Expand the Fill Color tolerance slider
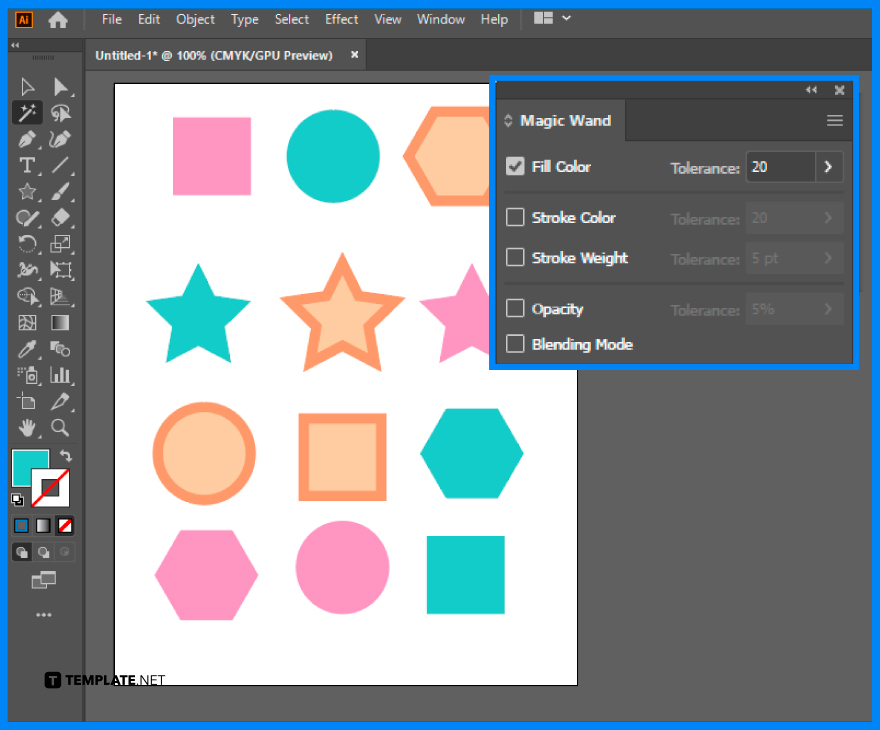Viewport: 880px width, 730px height. [x=829, y=167]
